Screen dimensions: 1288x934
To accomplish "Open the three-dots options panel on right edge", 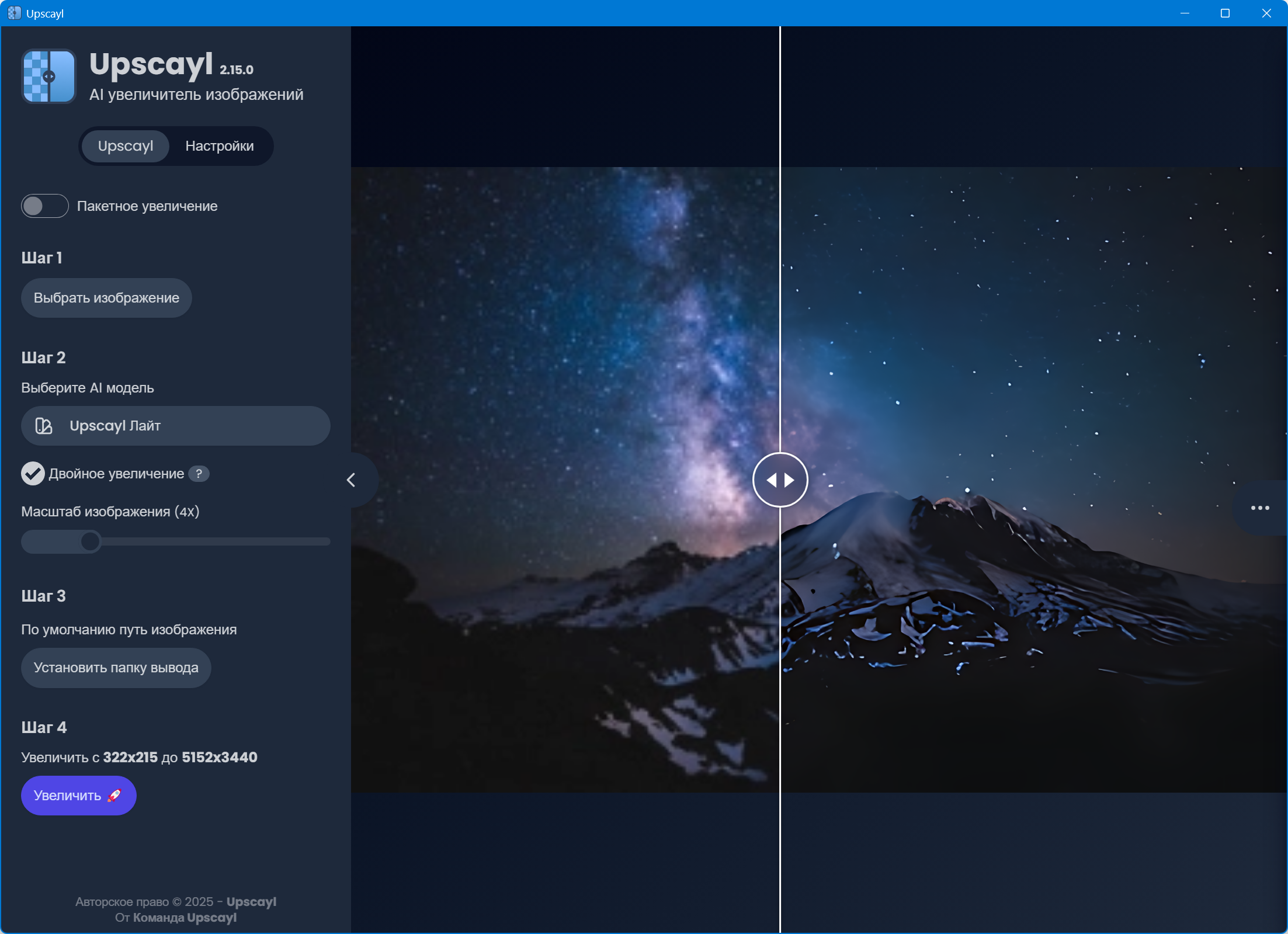I will (x=1260, y=508).
